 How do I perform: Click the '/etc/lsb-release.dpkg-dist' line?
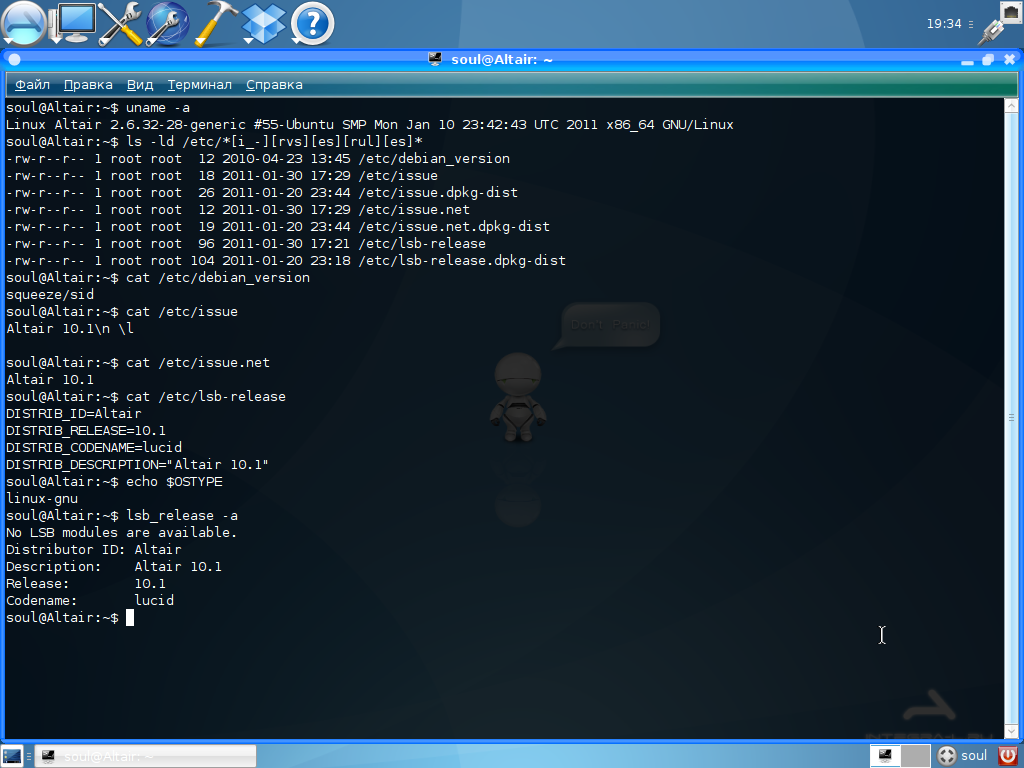tap(286, 261)
